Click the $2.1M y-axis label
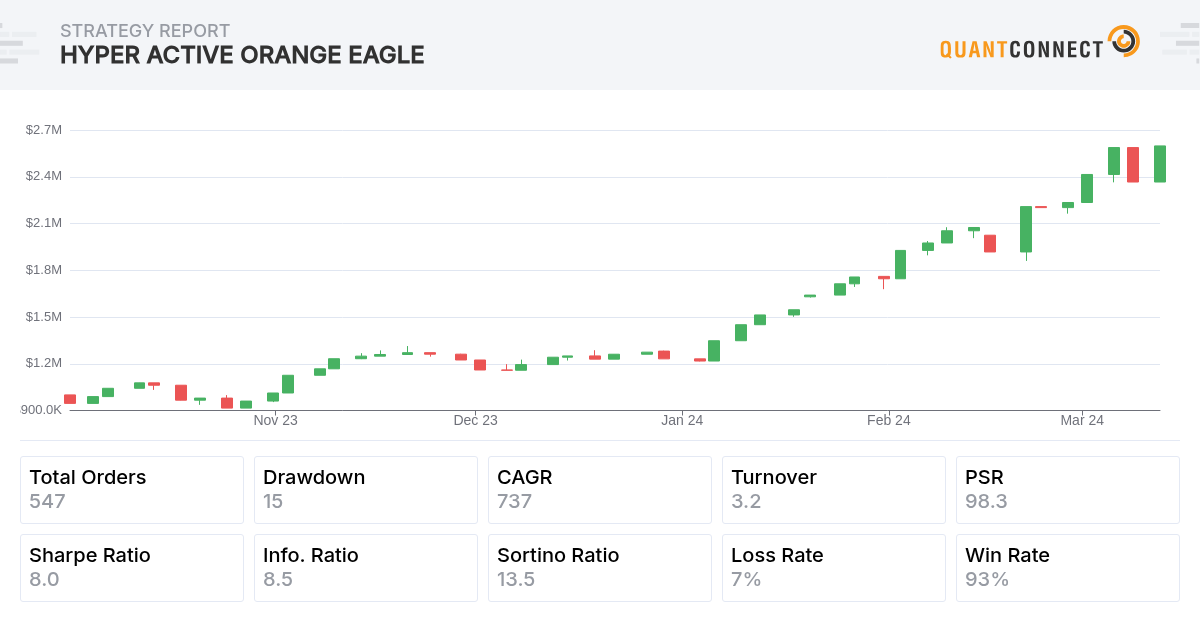Viewport: 1200px width, 632px height. 44,223
